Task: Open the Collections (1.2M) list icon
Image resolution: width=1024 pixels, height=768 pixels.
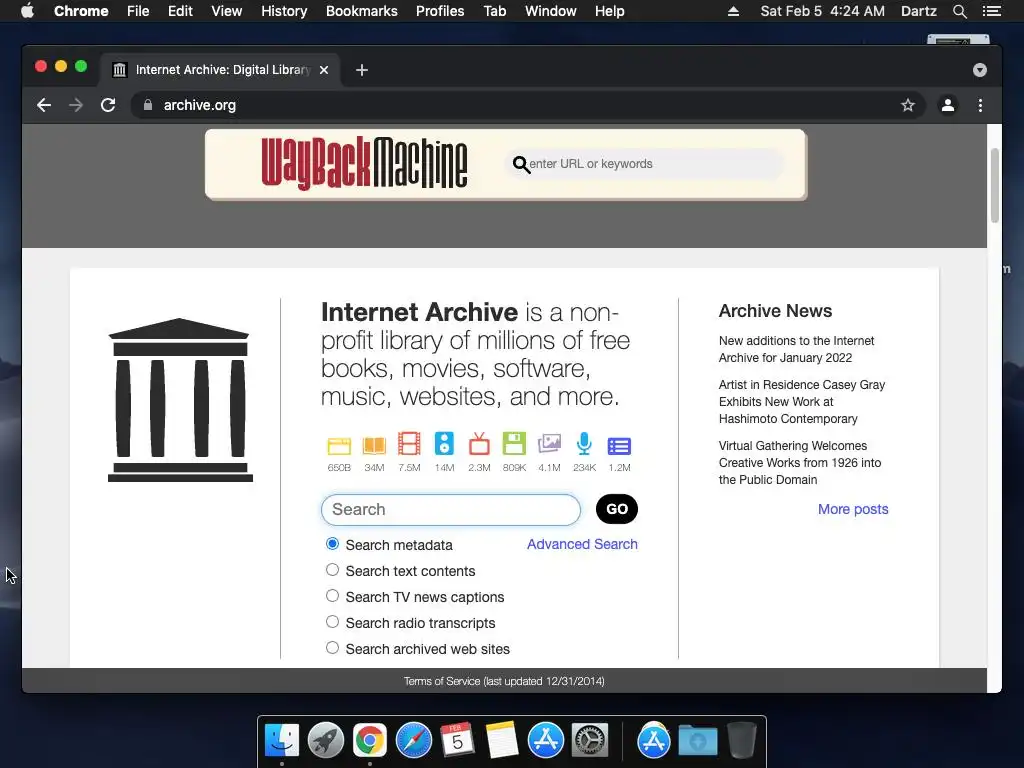Action: click(x=619, y=446)
